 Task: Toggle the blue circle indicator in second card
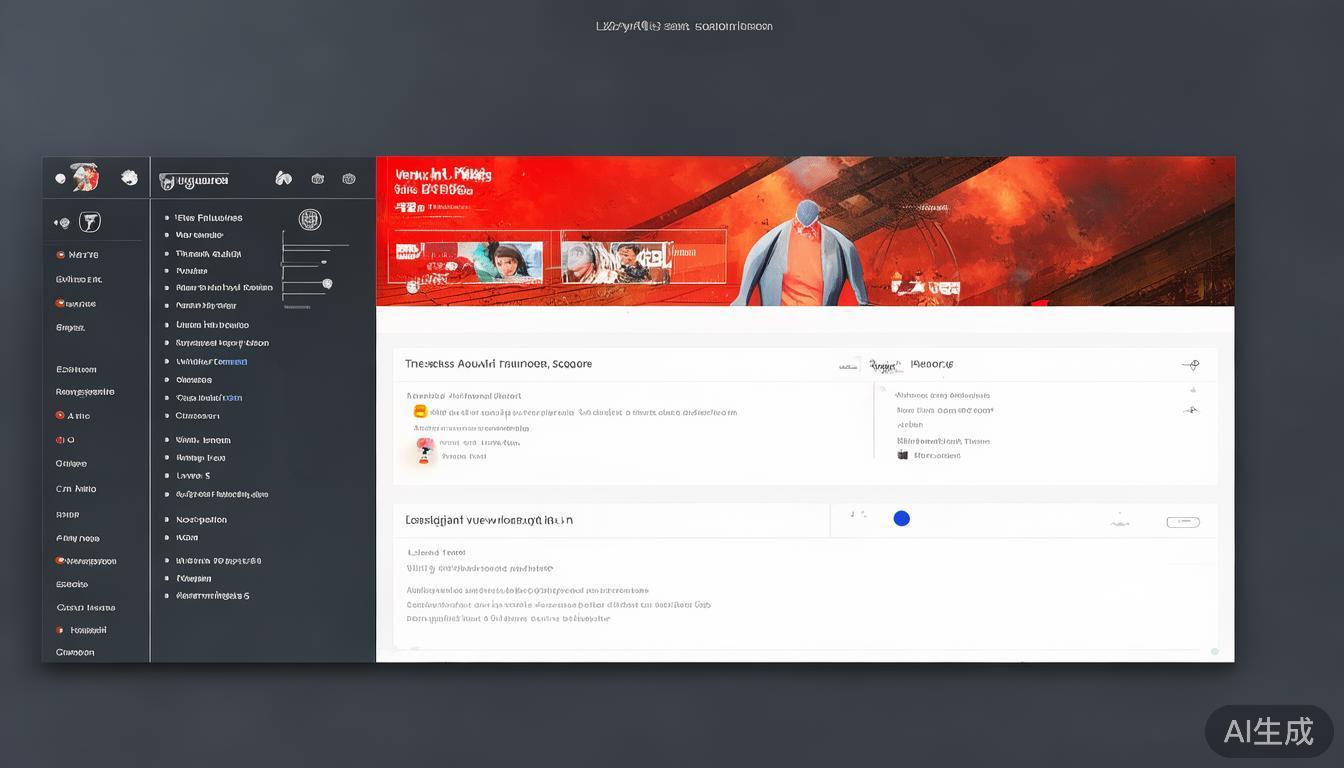coord(901,518)
